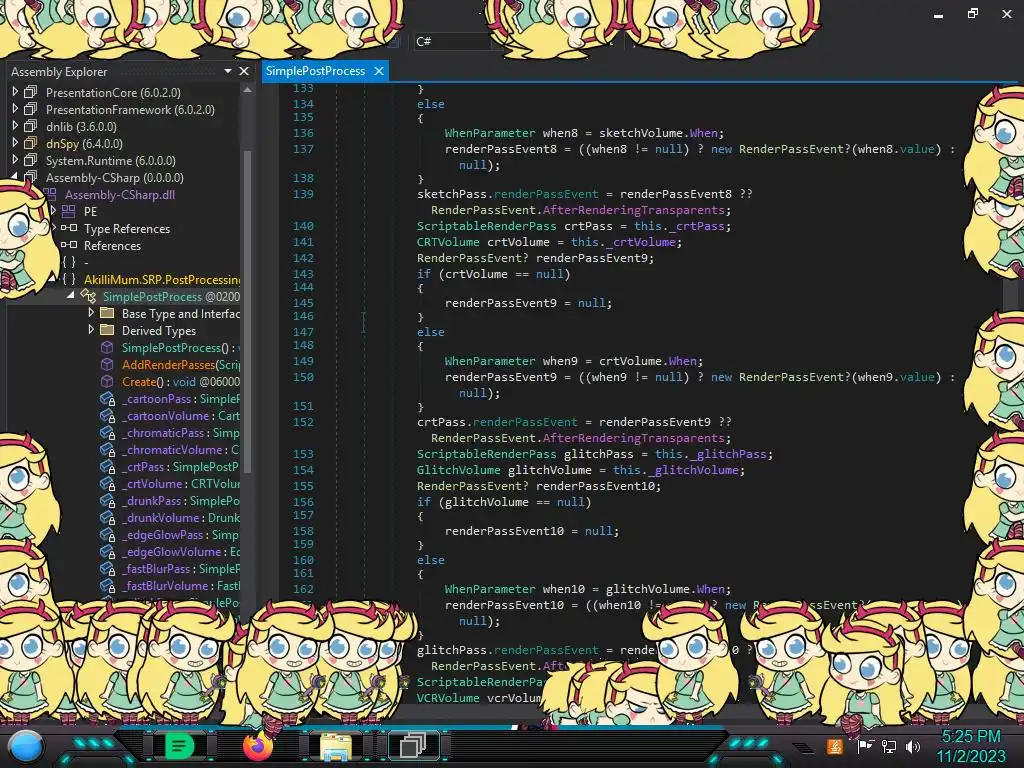Click the assembly icon beside PresentationFramework

point(31,109)
